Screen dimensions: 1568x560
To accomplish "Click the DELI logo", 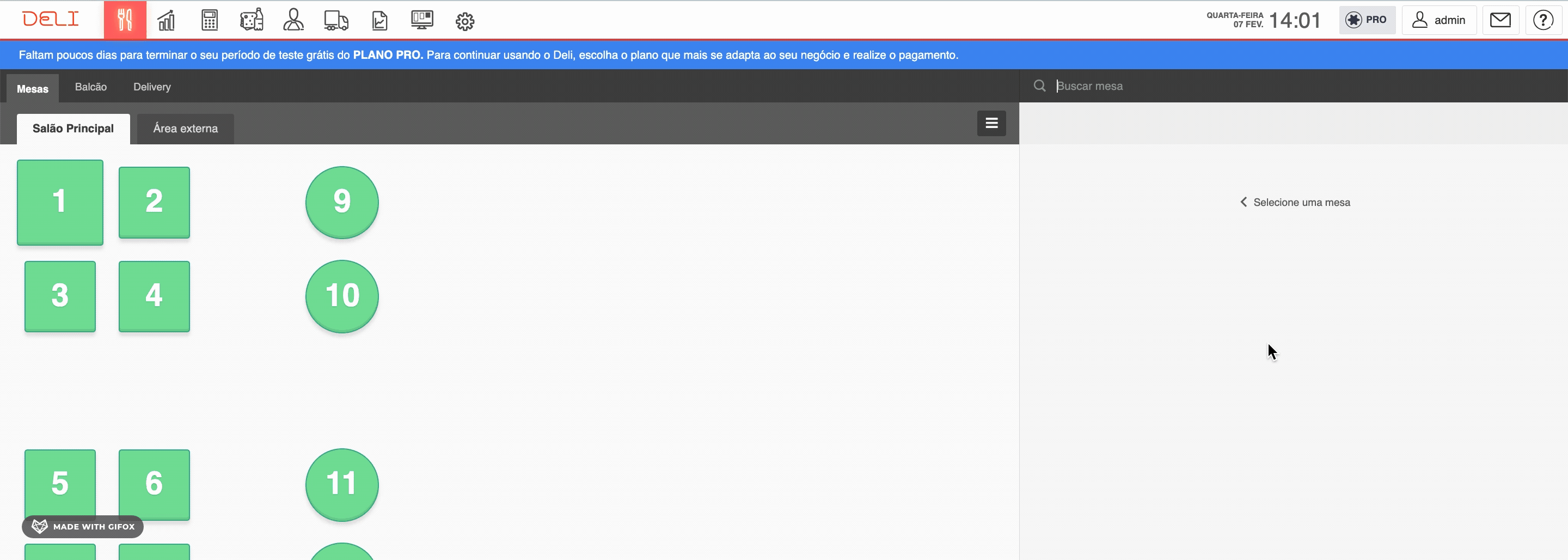I will click(51, 19).
